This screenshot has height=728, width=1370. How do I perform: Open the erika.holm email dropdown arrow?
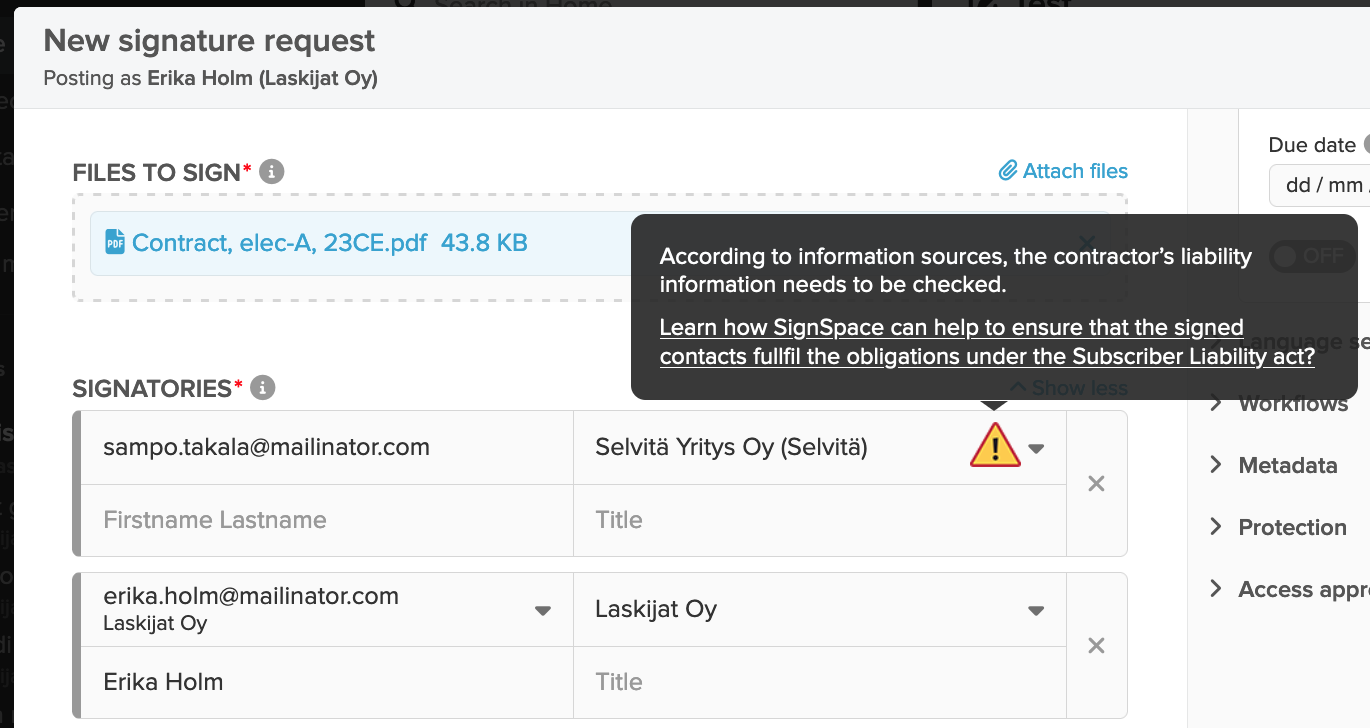click(x=543, y=610)
